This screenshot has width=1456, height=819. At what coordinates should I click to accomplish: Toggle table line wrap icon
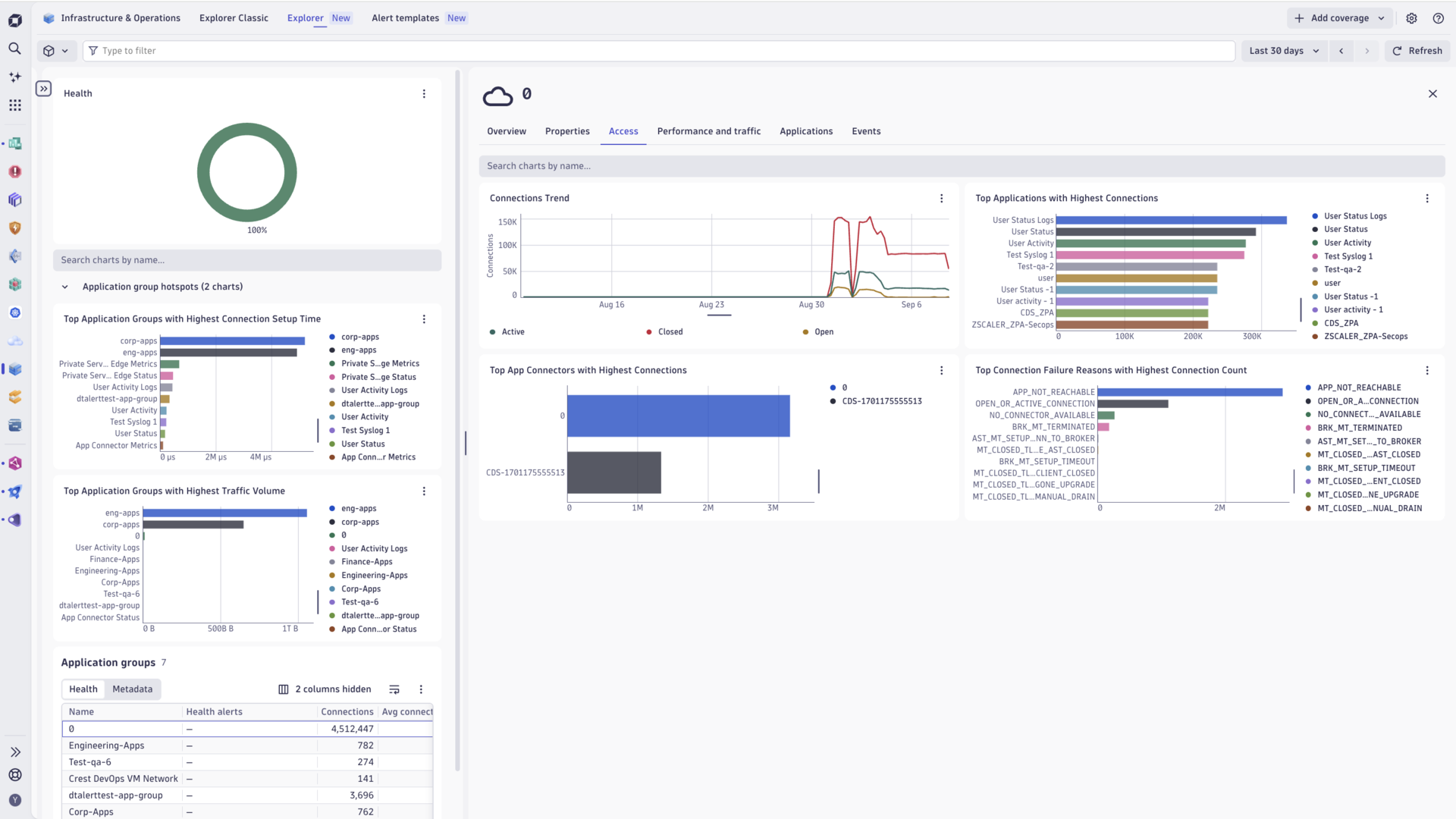click(x=394, y=689)
